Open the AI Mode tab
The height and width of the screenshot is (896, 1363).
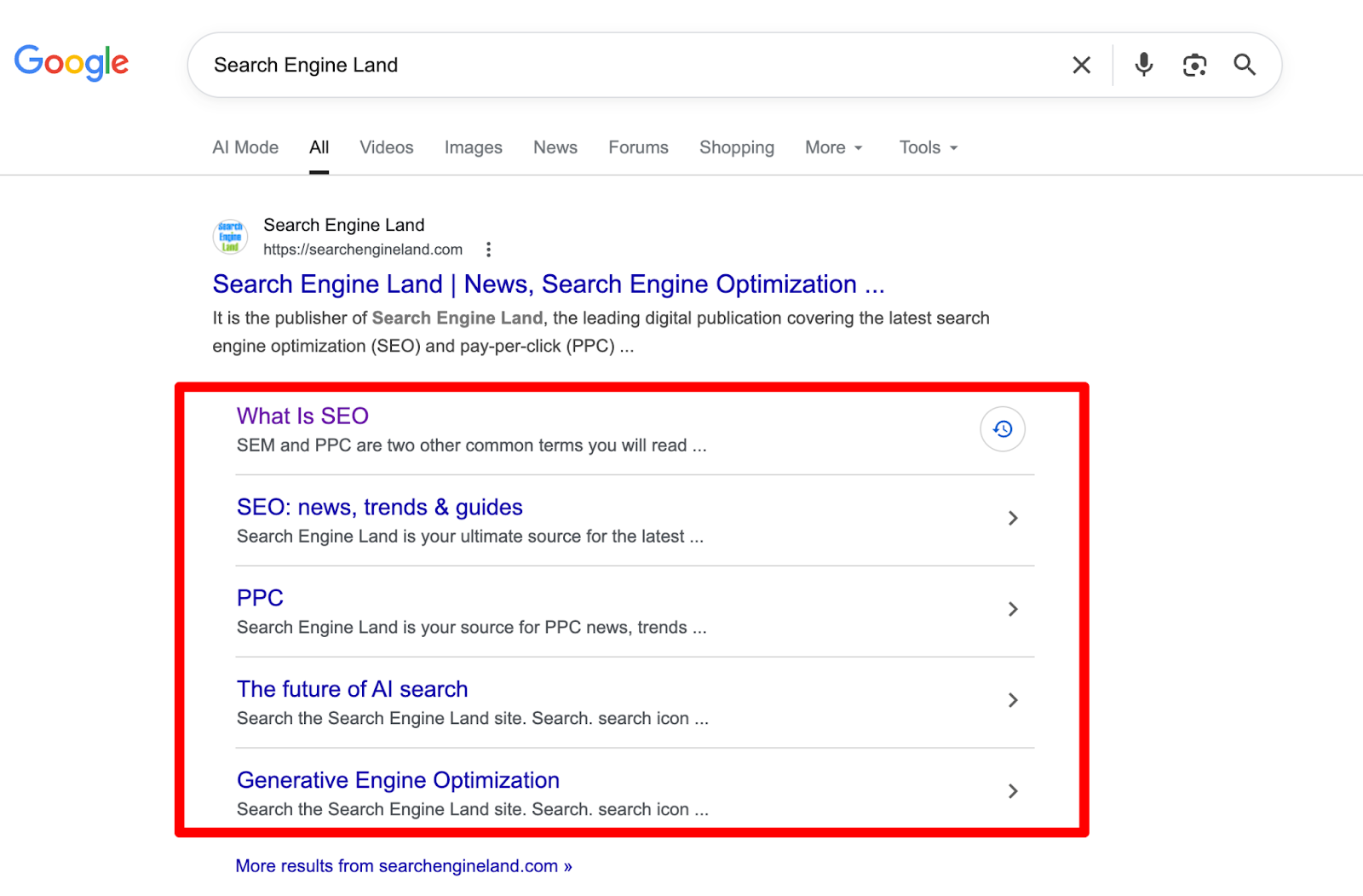[x=244, y=147]
